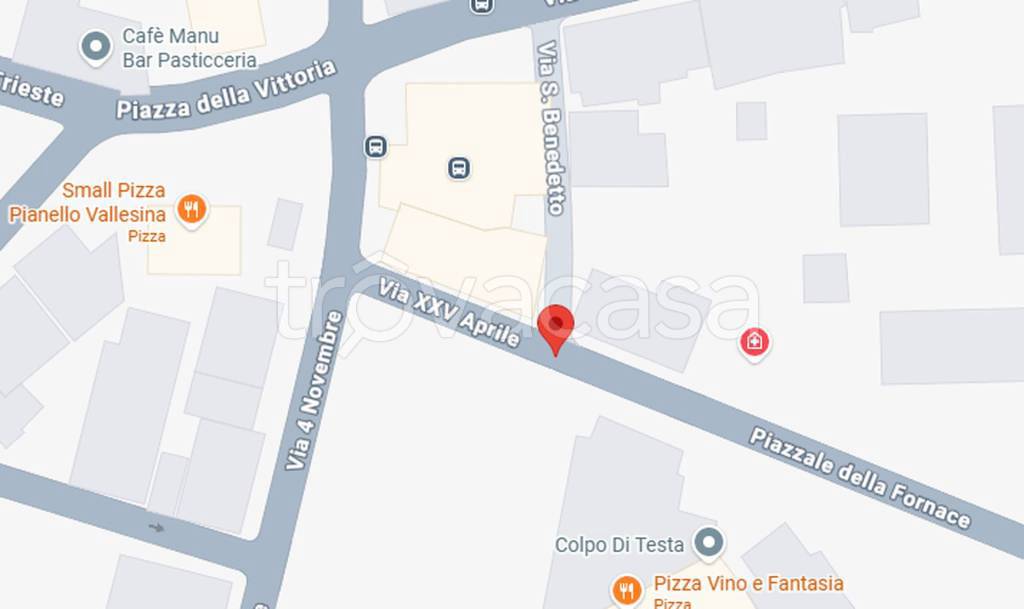Select the Café Manu place marker icon
1024x609 pixels.
pos(96,48)
